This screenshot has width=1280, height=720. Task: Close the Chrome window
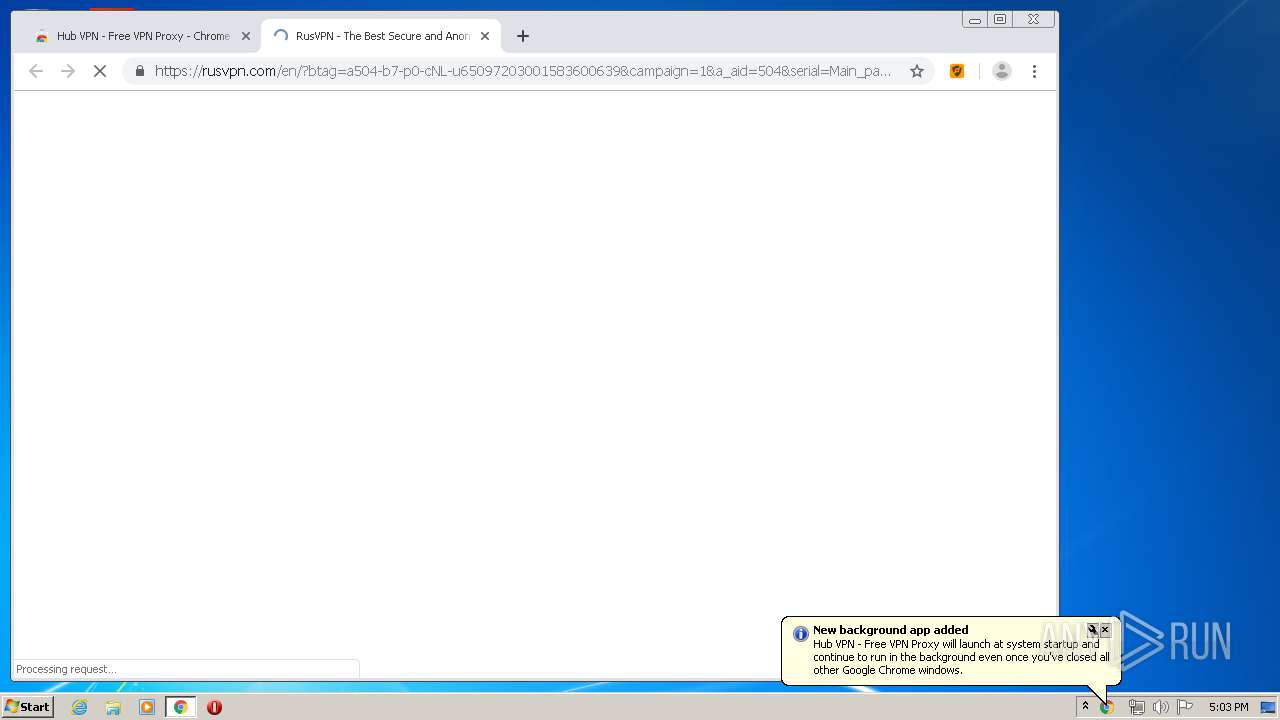point(1033,19)
